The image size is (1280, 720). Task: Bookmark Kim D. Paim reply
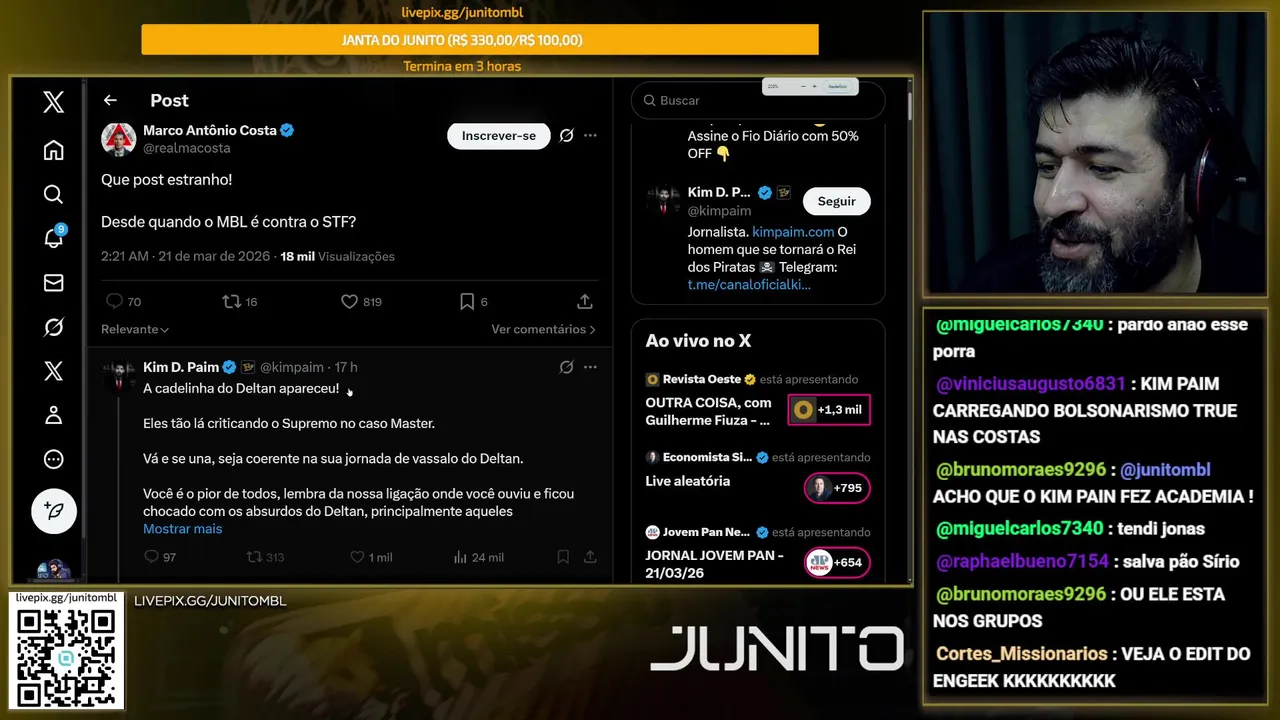[x=563, y=557]
